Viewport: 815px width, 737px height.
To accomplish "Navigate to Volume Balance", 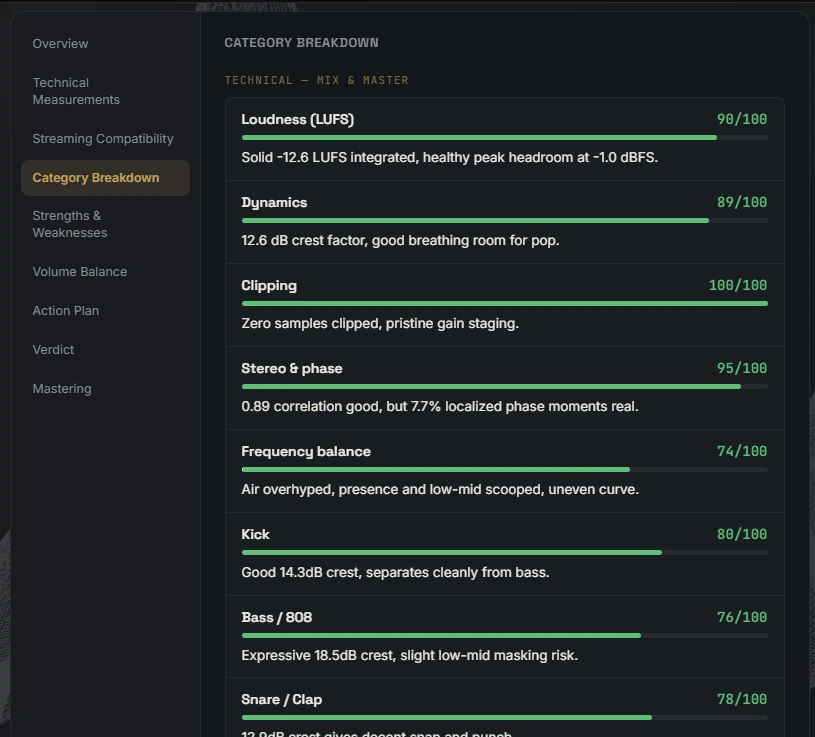I will (x=80, y=272).
